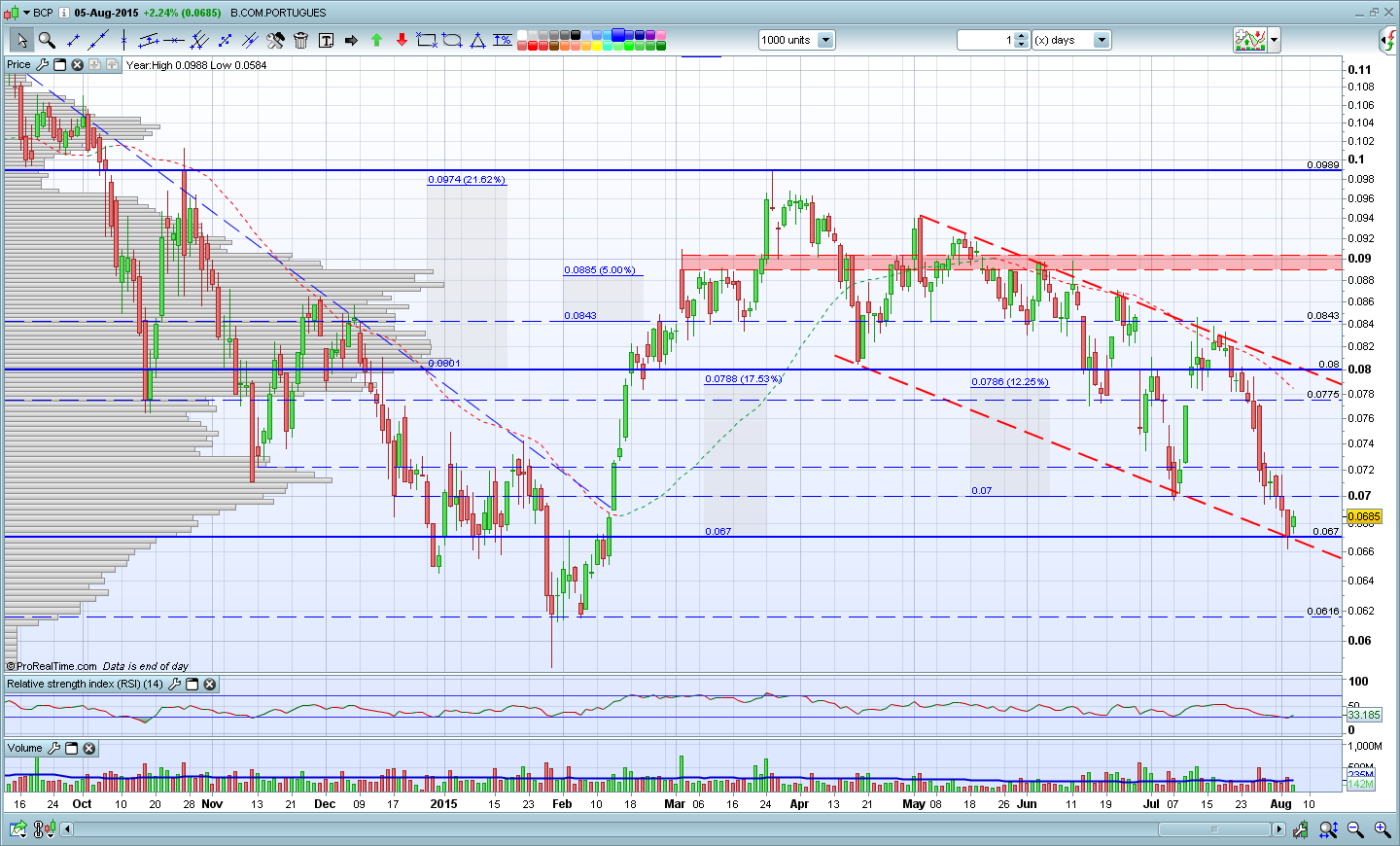
Task: Click the scrollbar left arrow
Action: [x=66, y=829]
